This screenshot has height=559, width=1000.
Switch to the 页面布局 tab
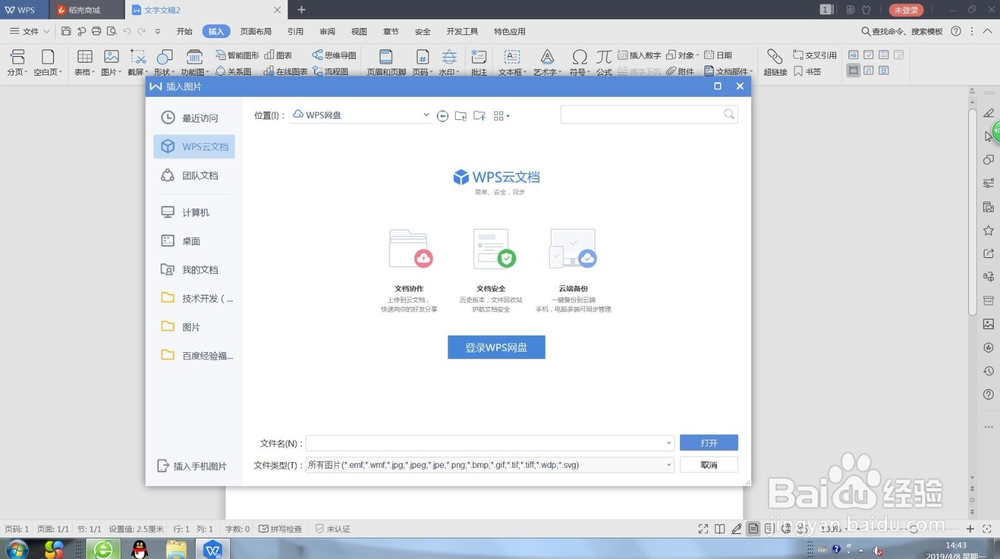click(x=256, y=31)
